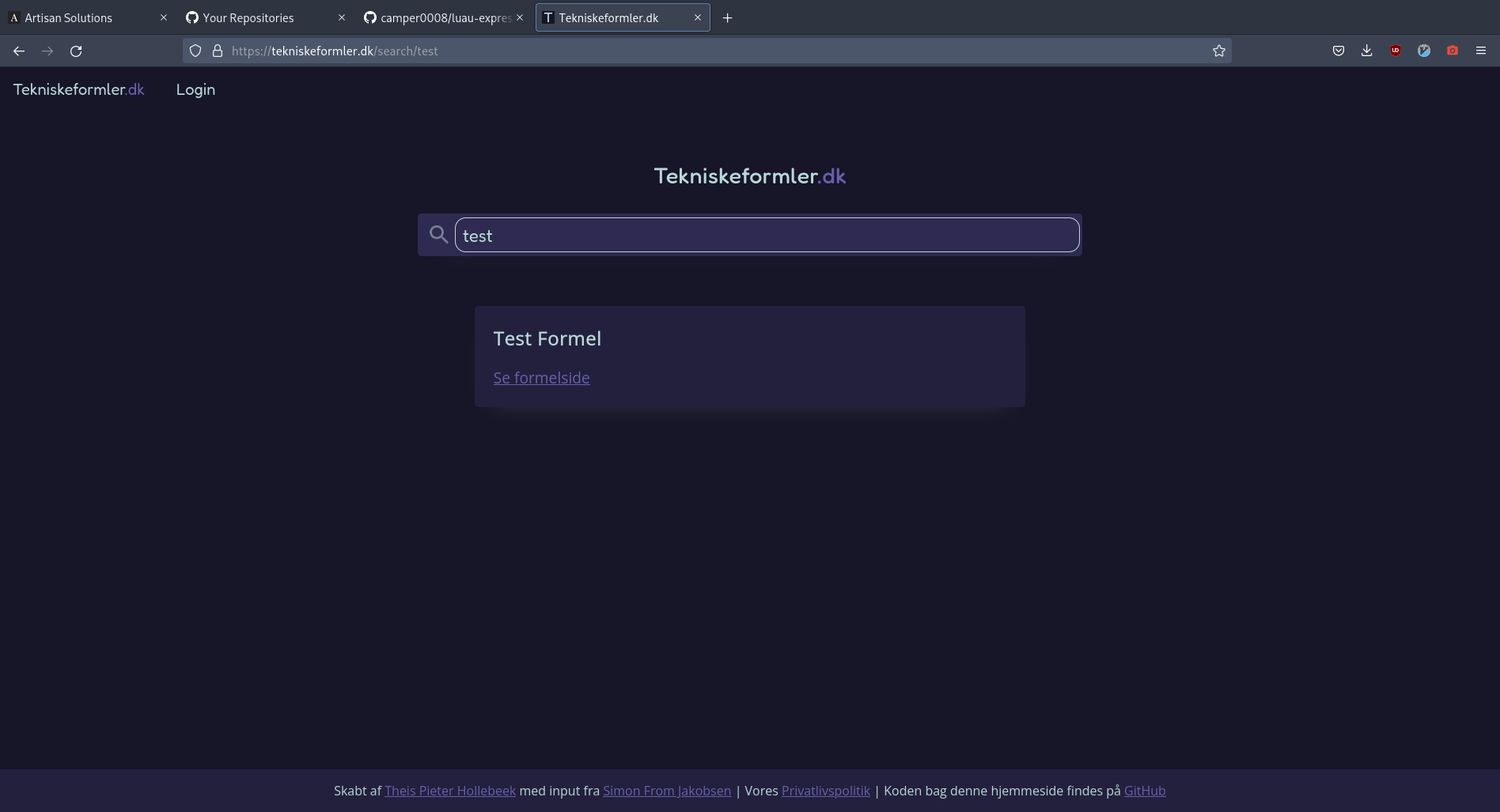Reload the current page

76,51
